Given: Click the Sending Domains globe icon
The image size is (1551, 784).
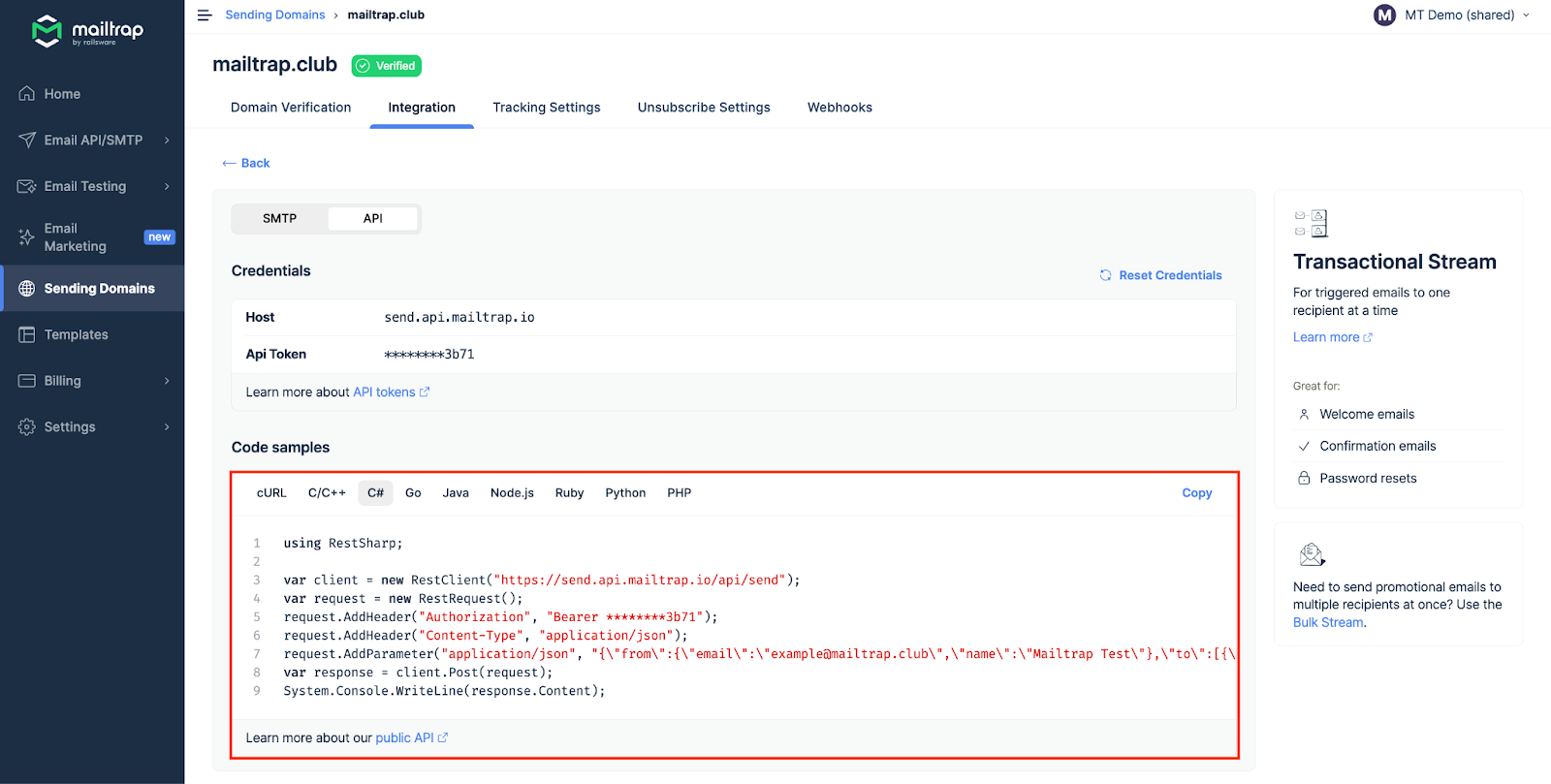Looking at the screenshot, I should 27,289.
